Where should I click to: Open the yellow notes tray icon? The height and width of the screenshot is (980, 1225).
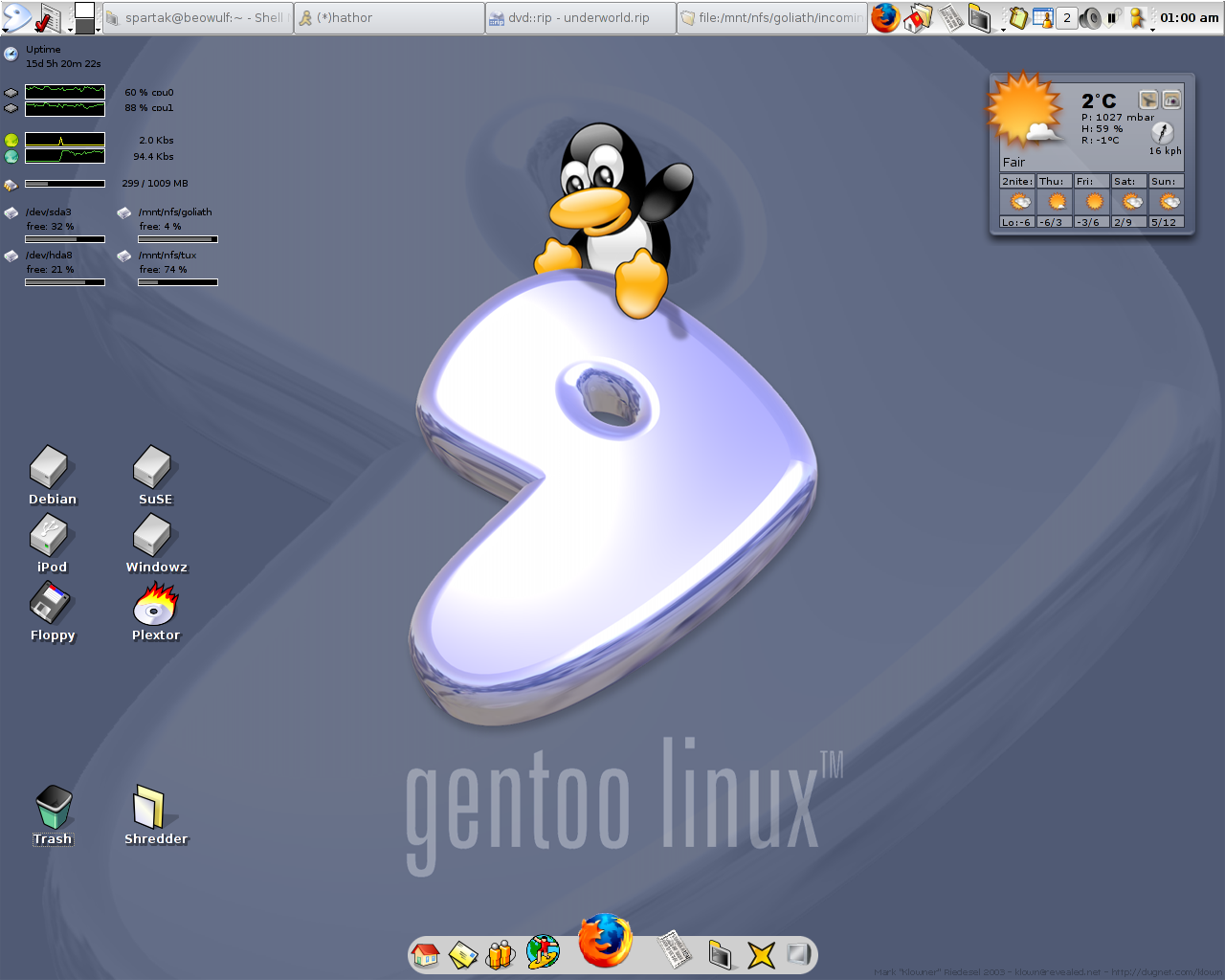pos(1018,18)
